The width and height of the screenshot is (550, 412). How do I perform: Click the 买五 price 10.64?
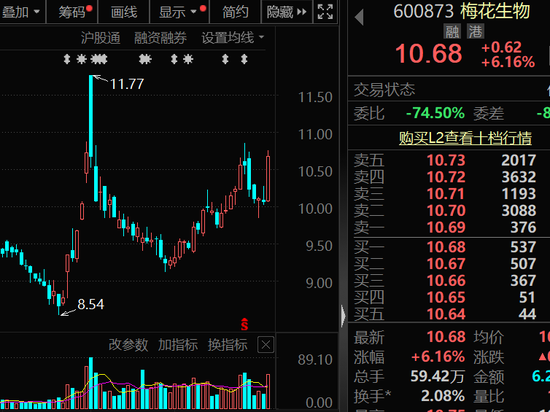pos(446,314)
